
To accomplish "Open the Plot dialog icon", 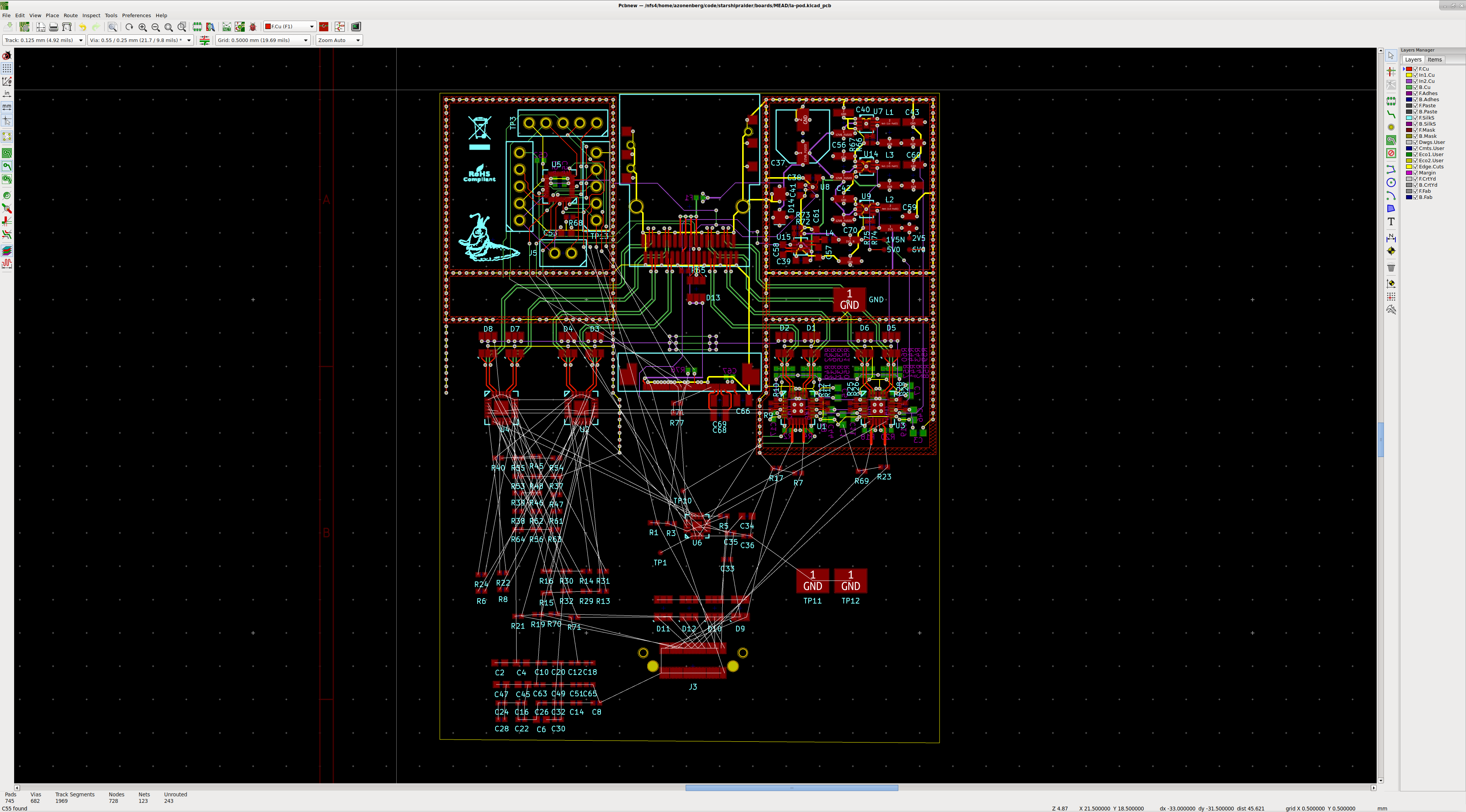I will coord(66,27).
